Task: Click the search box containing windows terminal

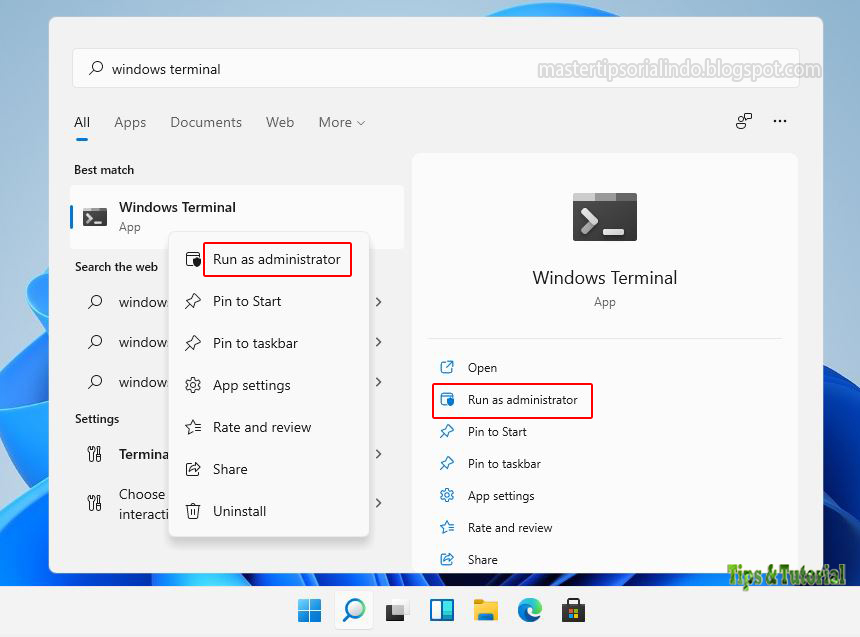Action: tap(435, 68)
